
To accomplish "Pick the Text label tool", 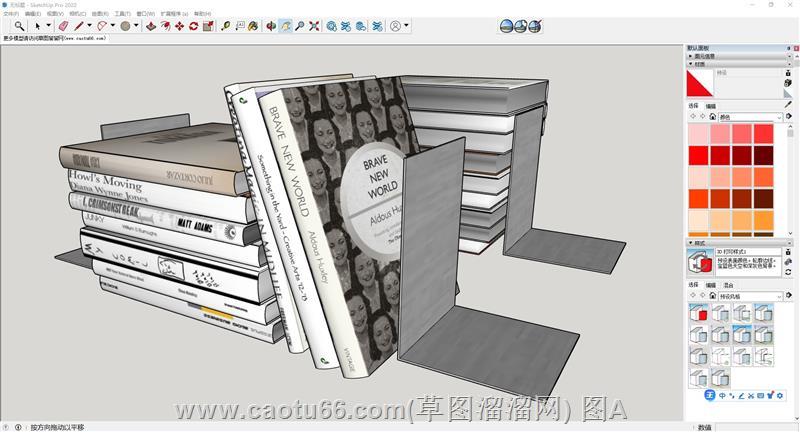I will [x=240, y=26].
